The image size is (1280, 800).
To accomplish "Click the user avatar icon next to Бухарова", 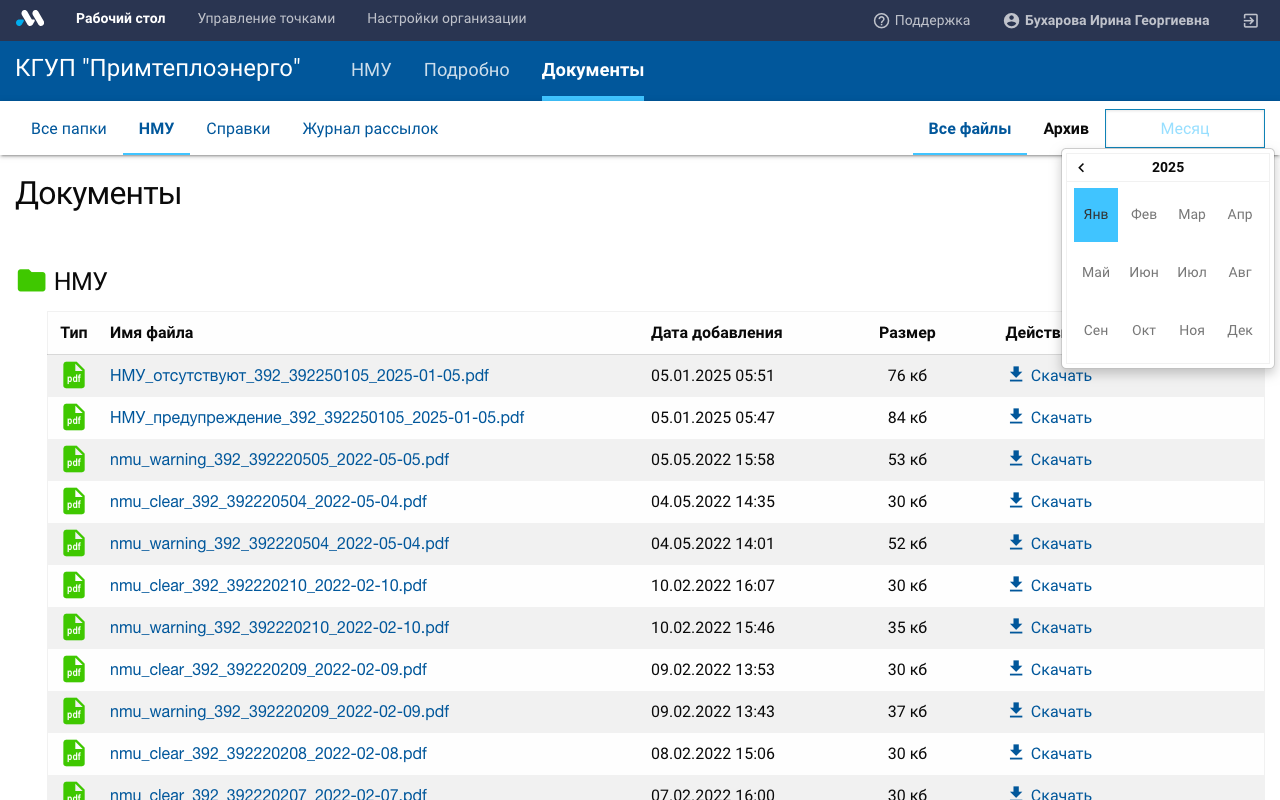I will pyautogui.click(x=1011, y=20).
